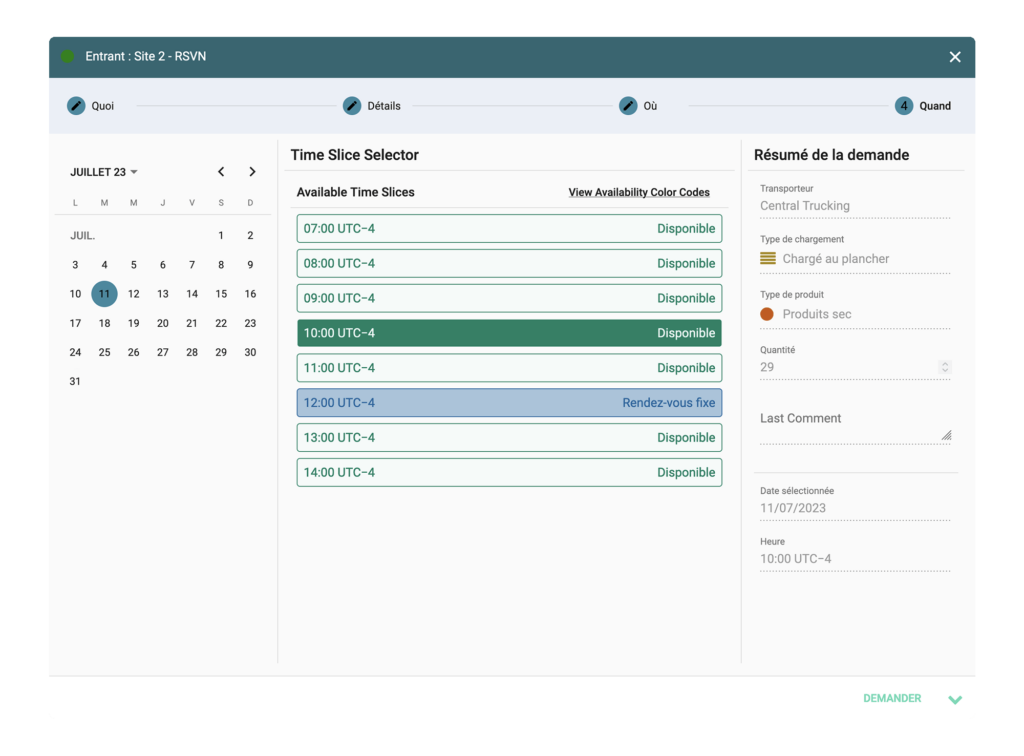Click the Type de chargement field
Screen dimensions: 1024x756
pos(855,259)
